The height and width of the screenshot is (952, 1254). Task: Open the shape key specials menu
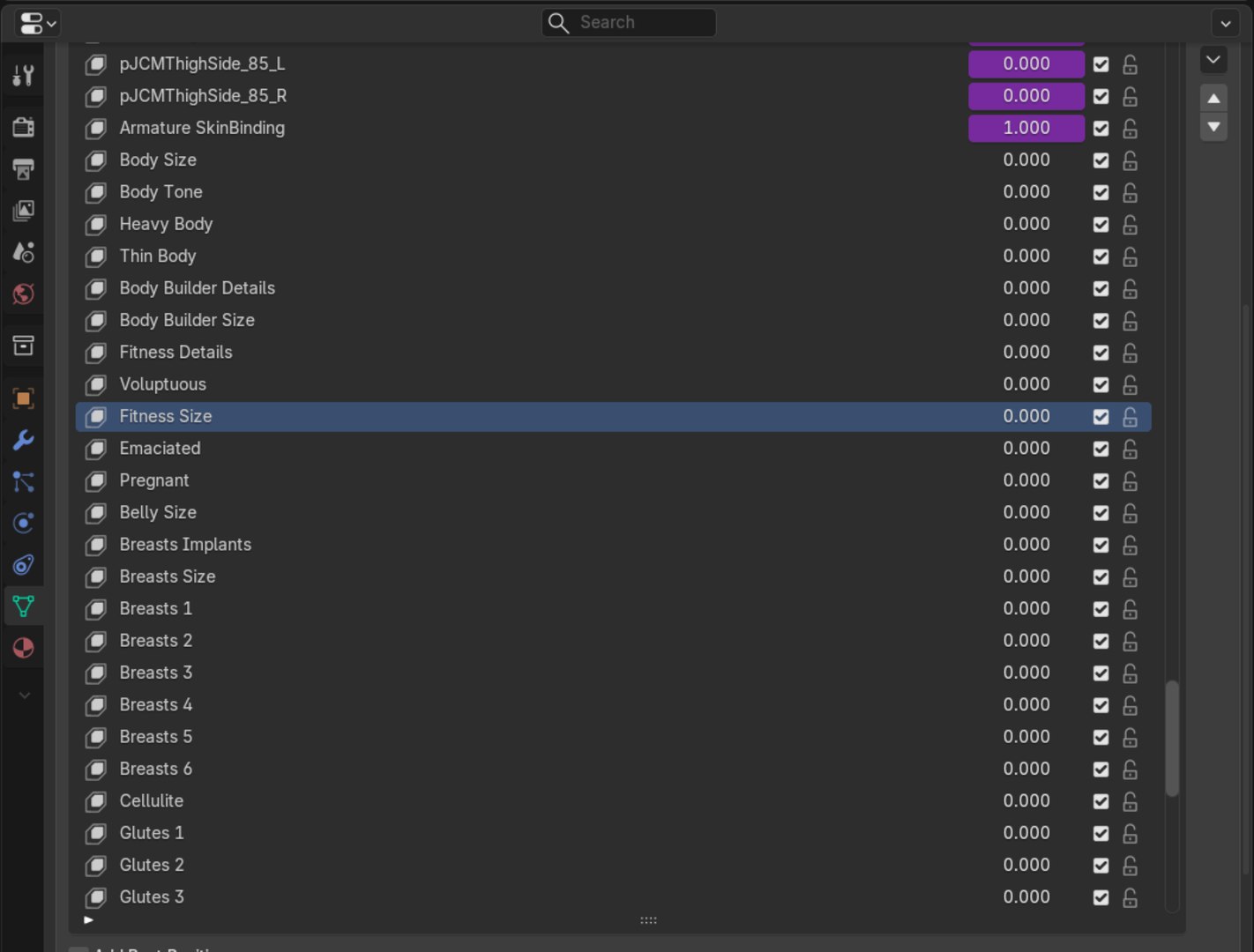[1213, 60]
